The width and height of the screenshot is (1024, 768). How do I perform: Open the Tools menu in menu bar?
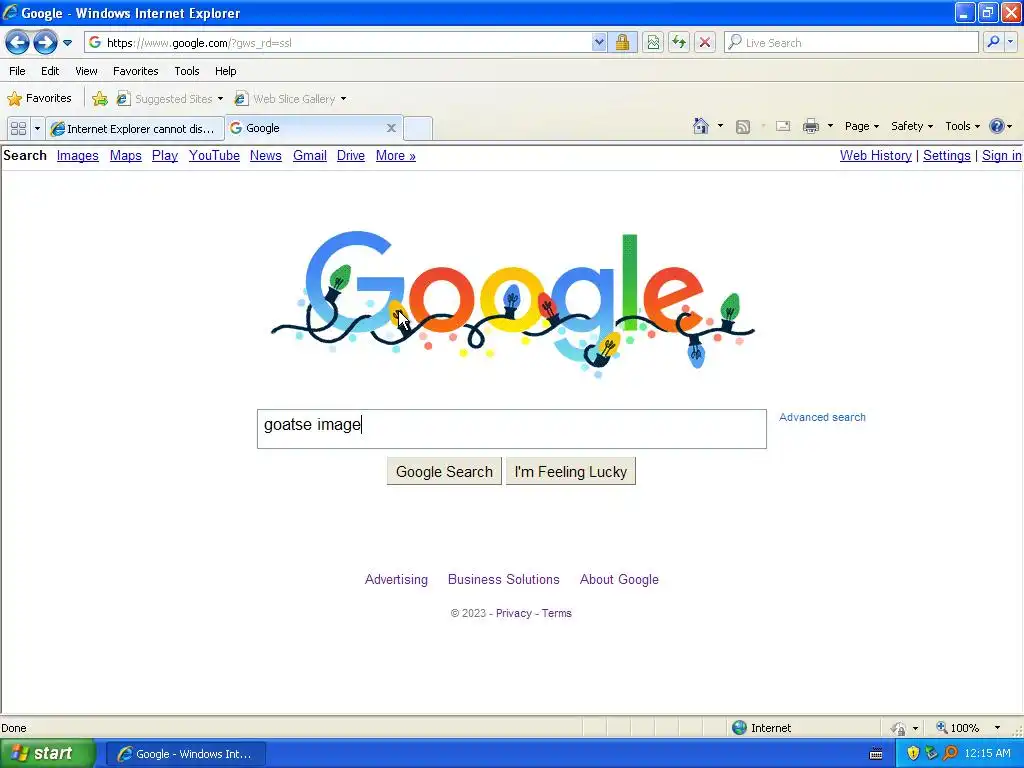tap(187, 71)
